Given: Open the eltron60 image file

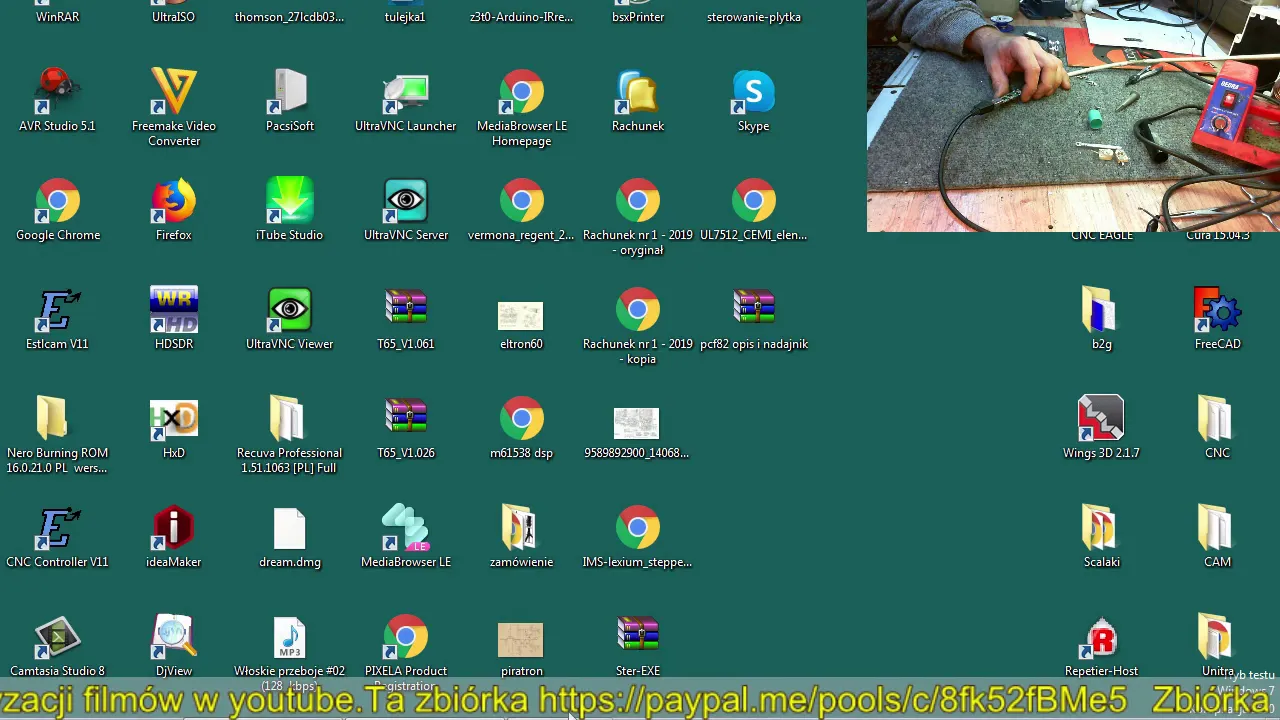Looking at the screenshot, I should click(x=522, y=325).
